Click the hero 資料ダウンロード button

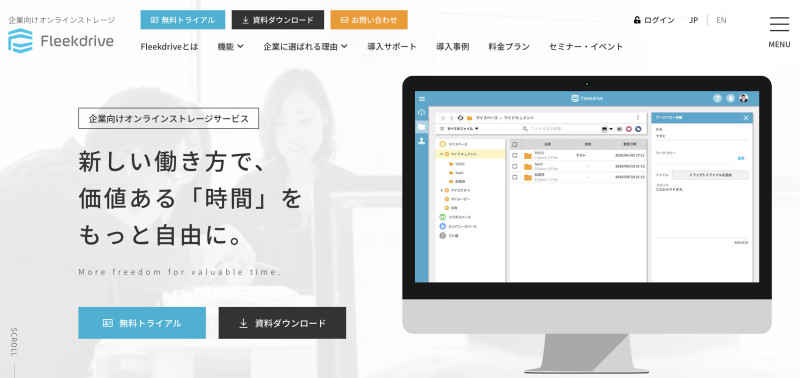pos(282,323)
